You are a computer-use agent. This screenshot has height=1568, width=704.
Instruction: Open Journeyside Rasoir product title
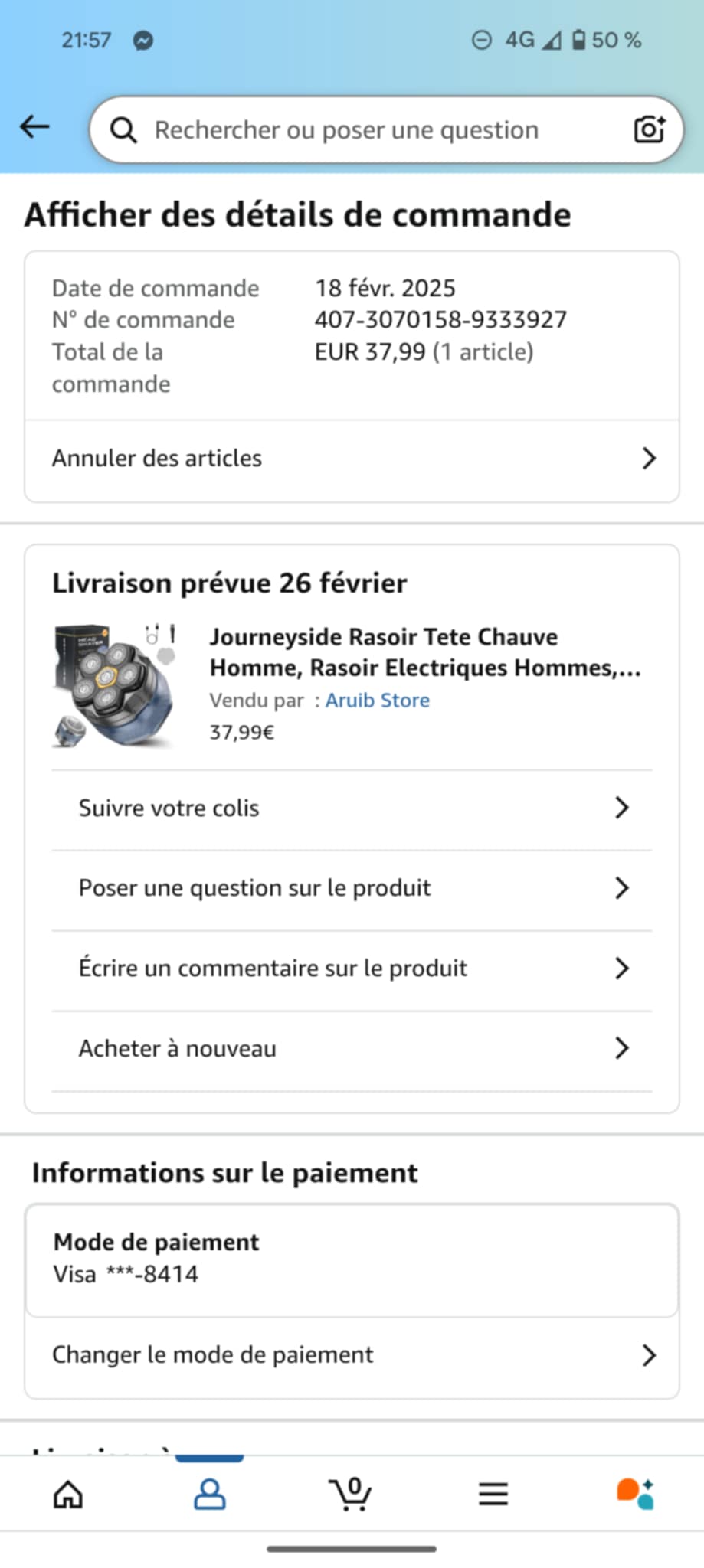click(425, 652)
